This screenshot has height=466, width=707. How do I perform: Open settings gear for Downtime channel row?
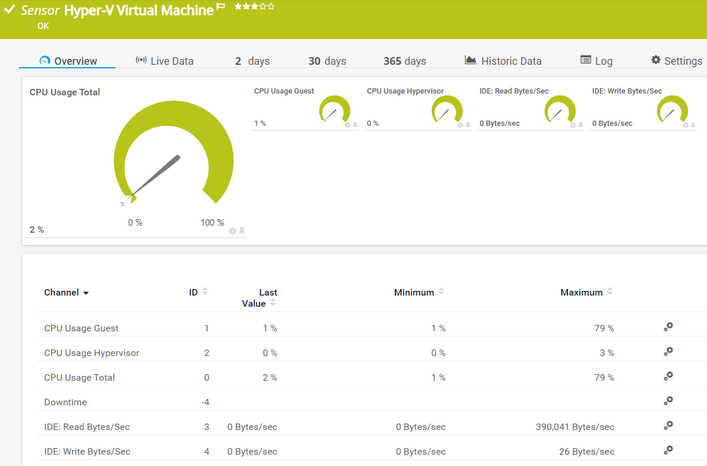668,401
